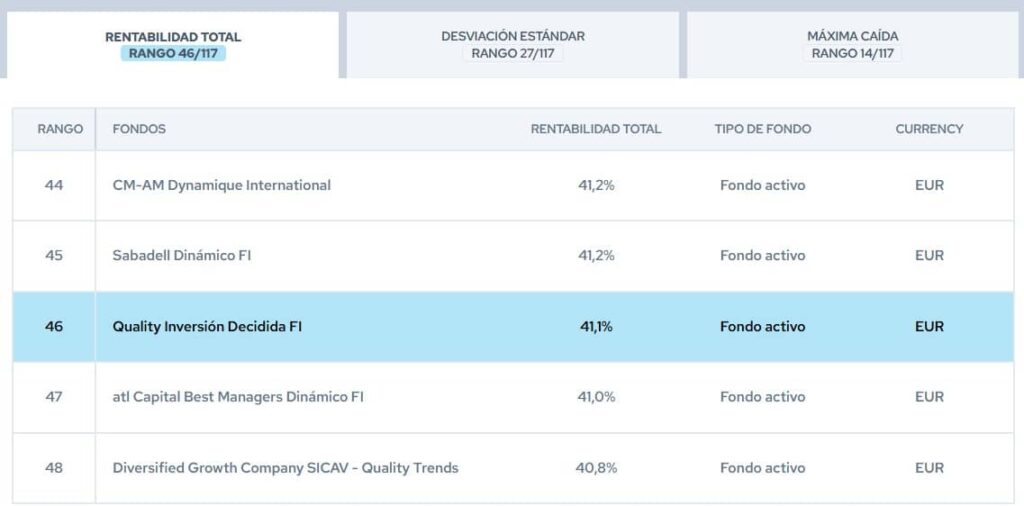Switch to the Rentabilidad Total tab
This screenshot has height=506, width=1024.
click(x=173, y=44)
